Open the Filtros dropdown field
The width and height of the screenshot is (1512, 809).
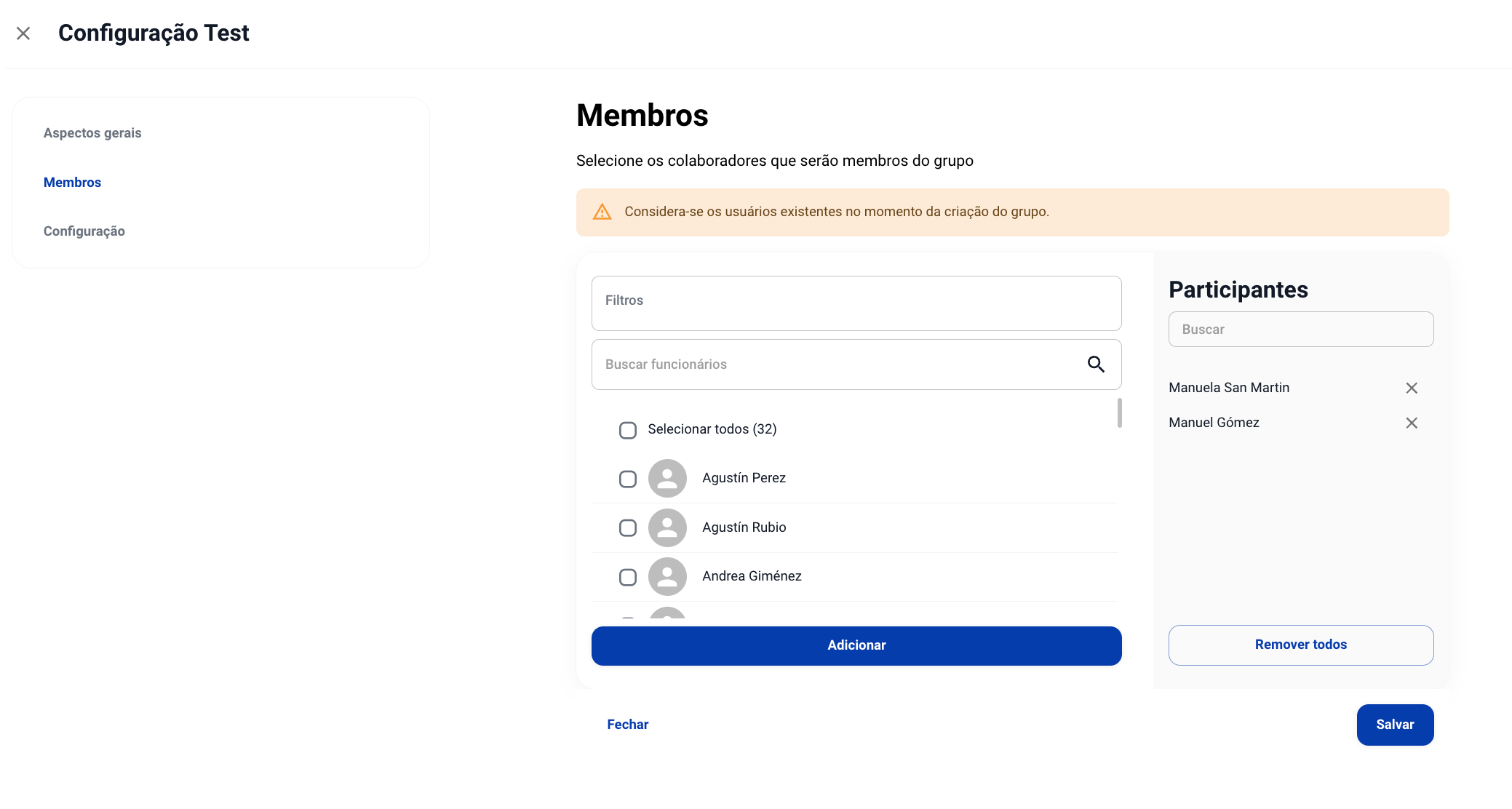[x=856, y=303]
